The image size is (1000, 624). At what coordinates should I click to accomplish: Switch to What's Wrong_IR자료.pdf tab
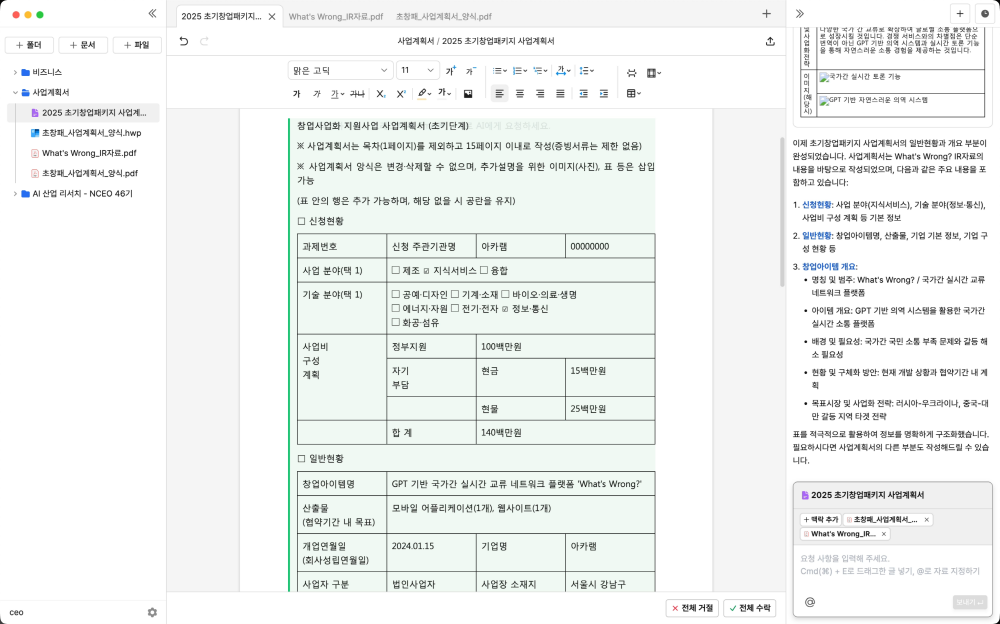[336, 17]
